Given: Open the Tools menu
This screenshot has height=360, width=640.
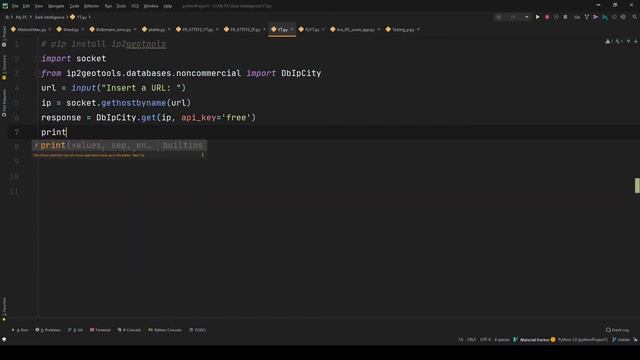Looking at the screenshot, I should pyautogui.click(x=121, y=6).
